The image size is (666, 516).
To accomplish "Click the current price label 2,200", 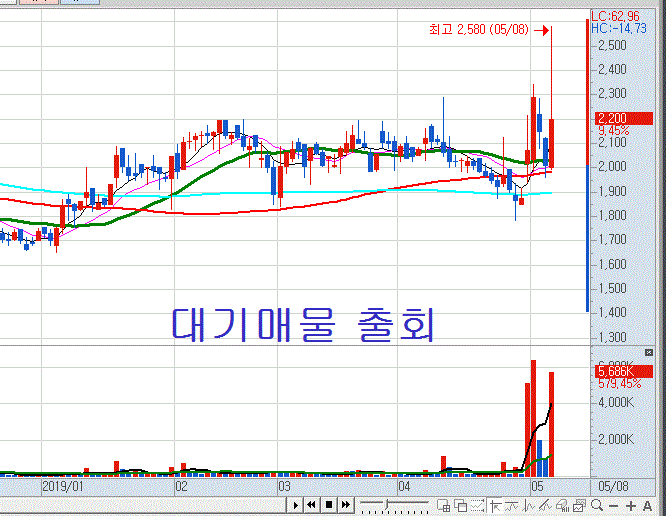I will click(x=624, y=118).
